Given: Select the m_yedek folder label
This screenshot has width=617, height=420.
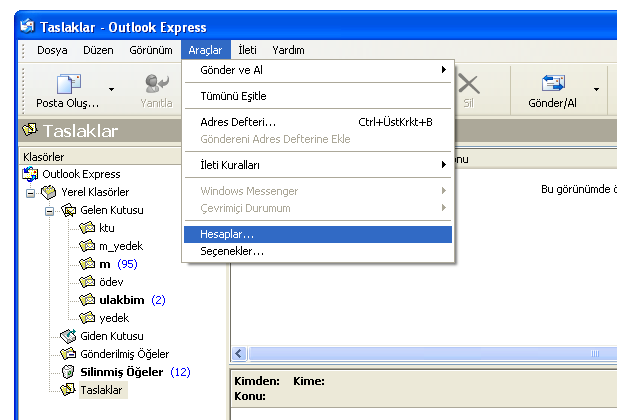Looking at the screenshot, I should [x=121, y=246].
